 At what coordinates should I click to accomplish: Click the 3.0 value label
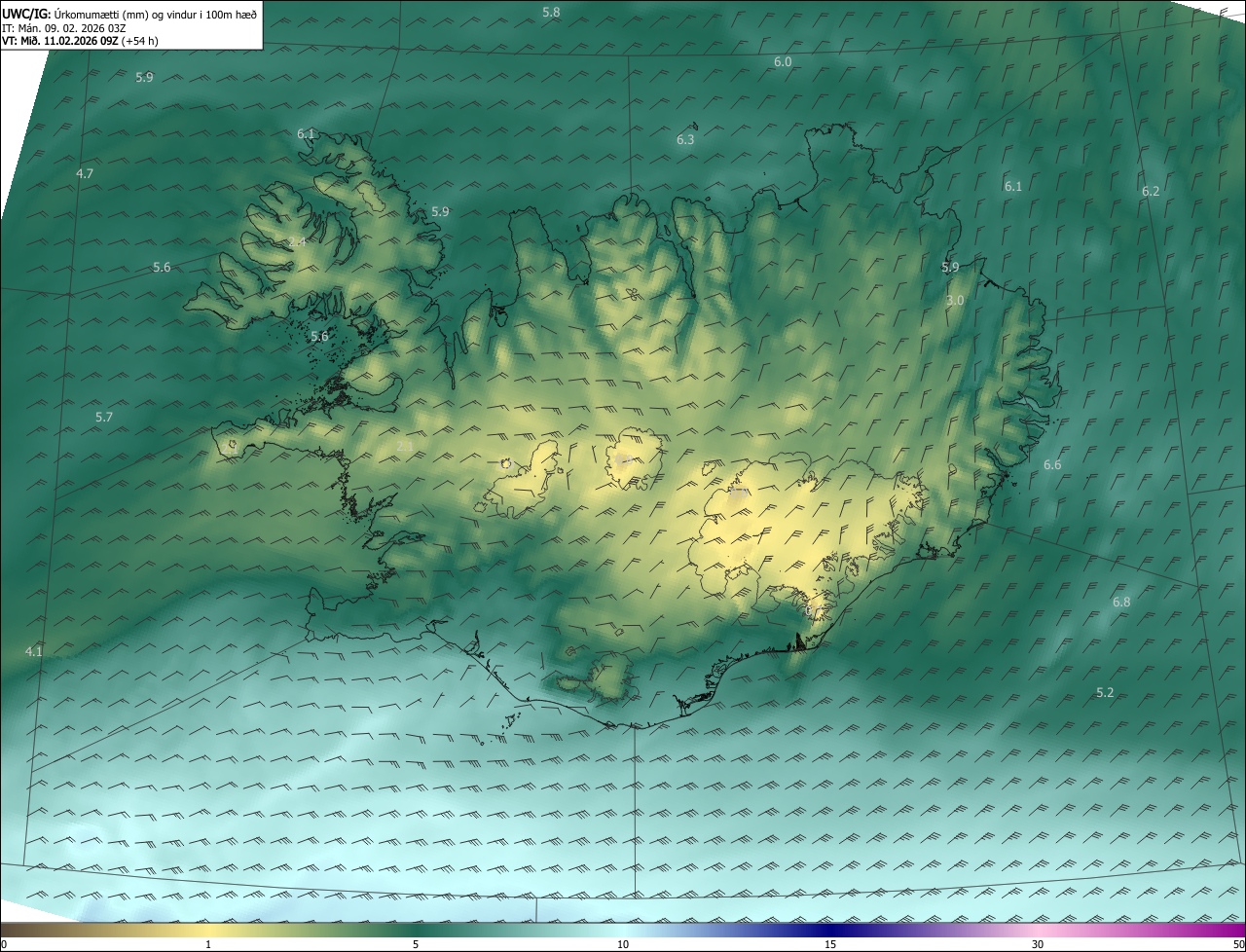pyautogui.click(x=955, y=301)
